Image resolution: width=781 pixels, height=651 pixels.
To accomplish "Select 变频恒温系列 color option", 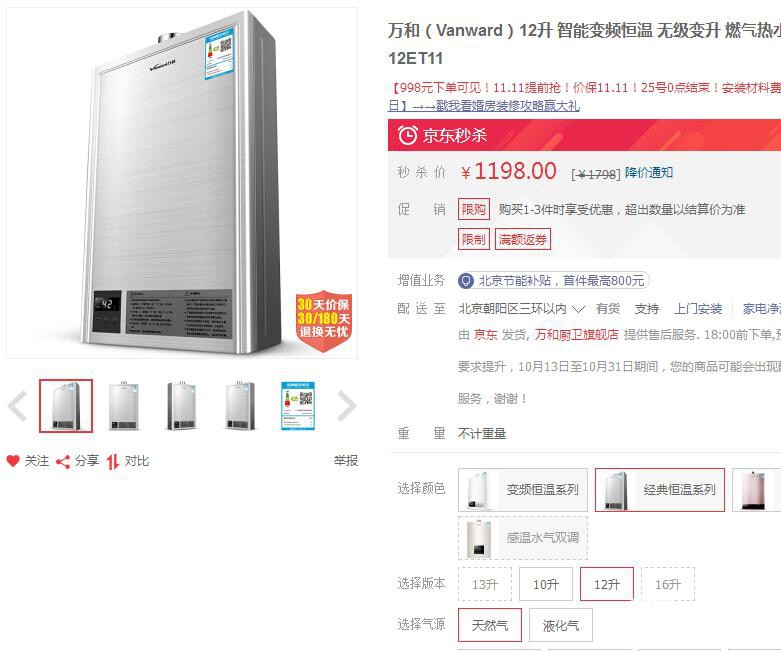I will pyautogui.click(x=523, y=490).
